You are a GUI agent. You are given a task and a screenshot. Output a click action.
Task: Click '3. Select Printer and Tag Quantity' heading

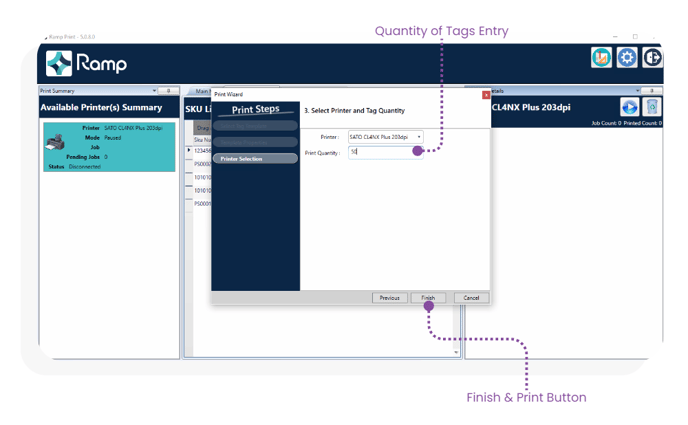pyautogui.click(x=355, y=111)
